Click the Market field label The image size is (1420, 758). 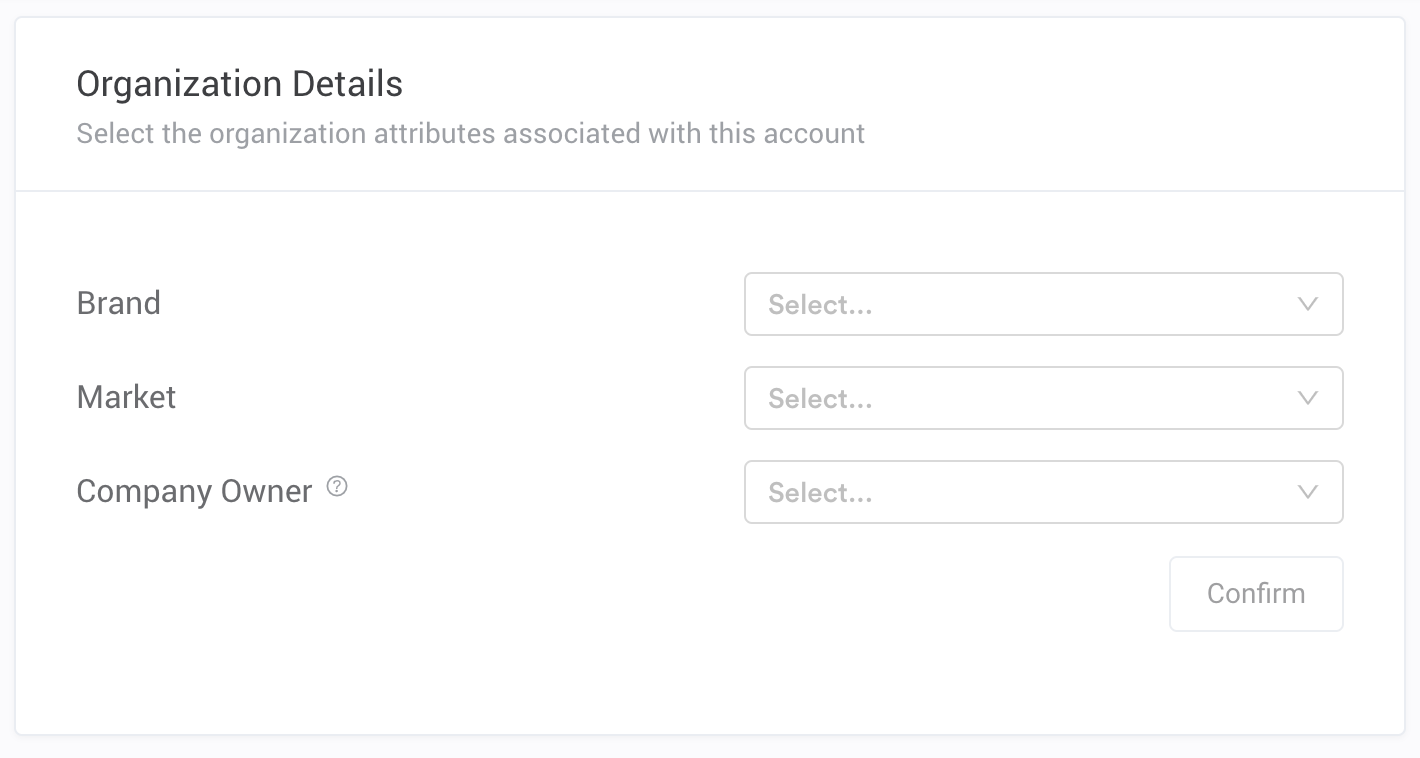pos(126,397)
